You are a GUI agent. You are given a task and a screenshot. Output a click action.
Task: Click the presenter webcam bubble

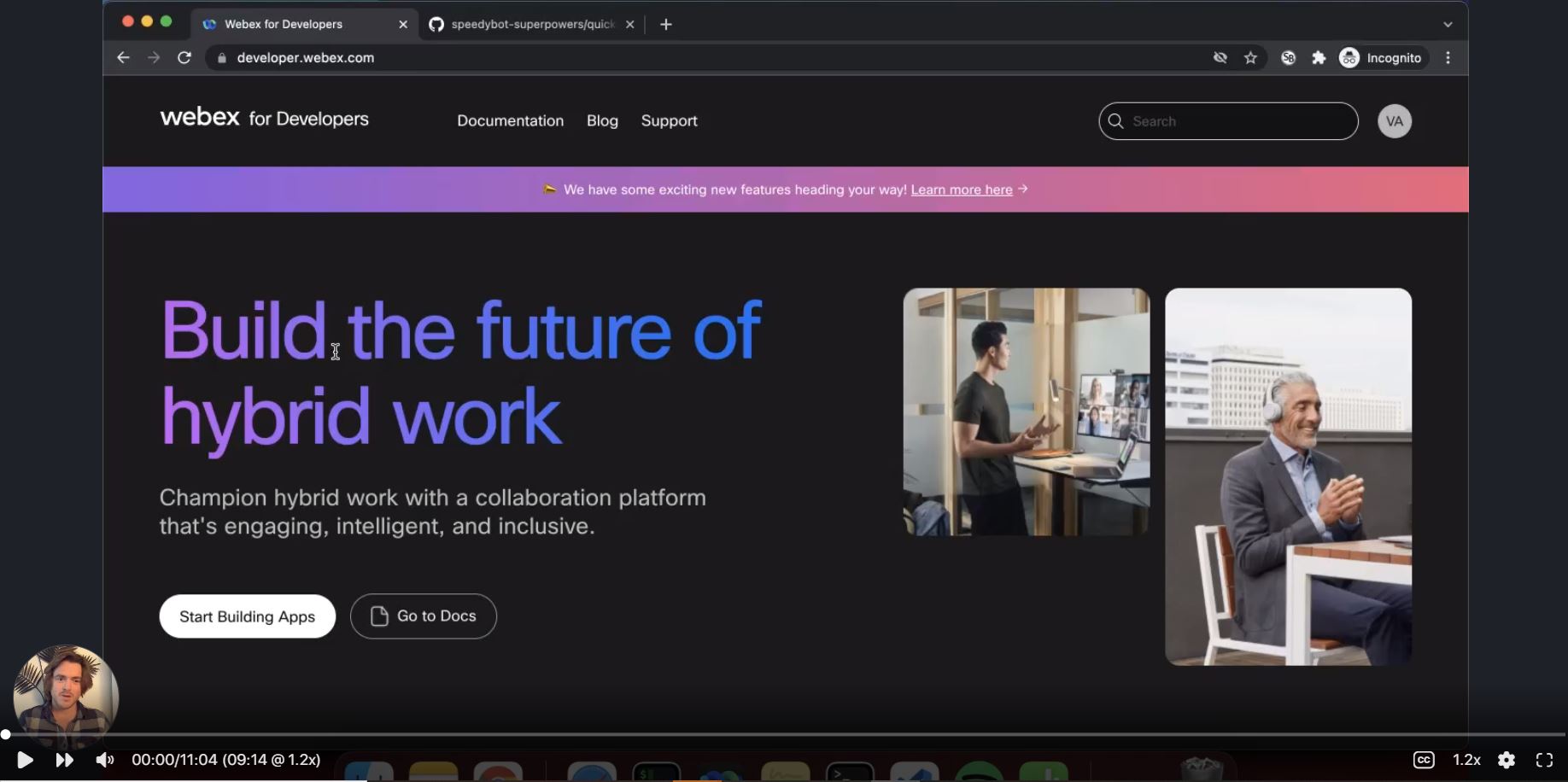click(66, 697)
